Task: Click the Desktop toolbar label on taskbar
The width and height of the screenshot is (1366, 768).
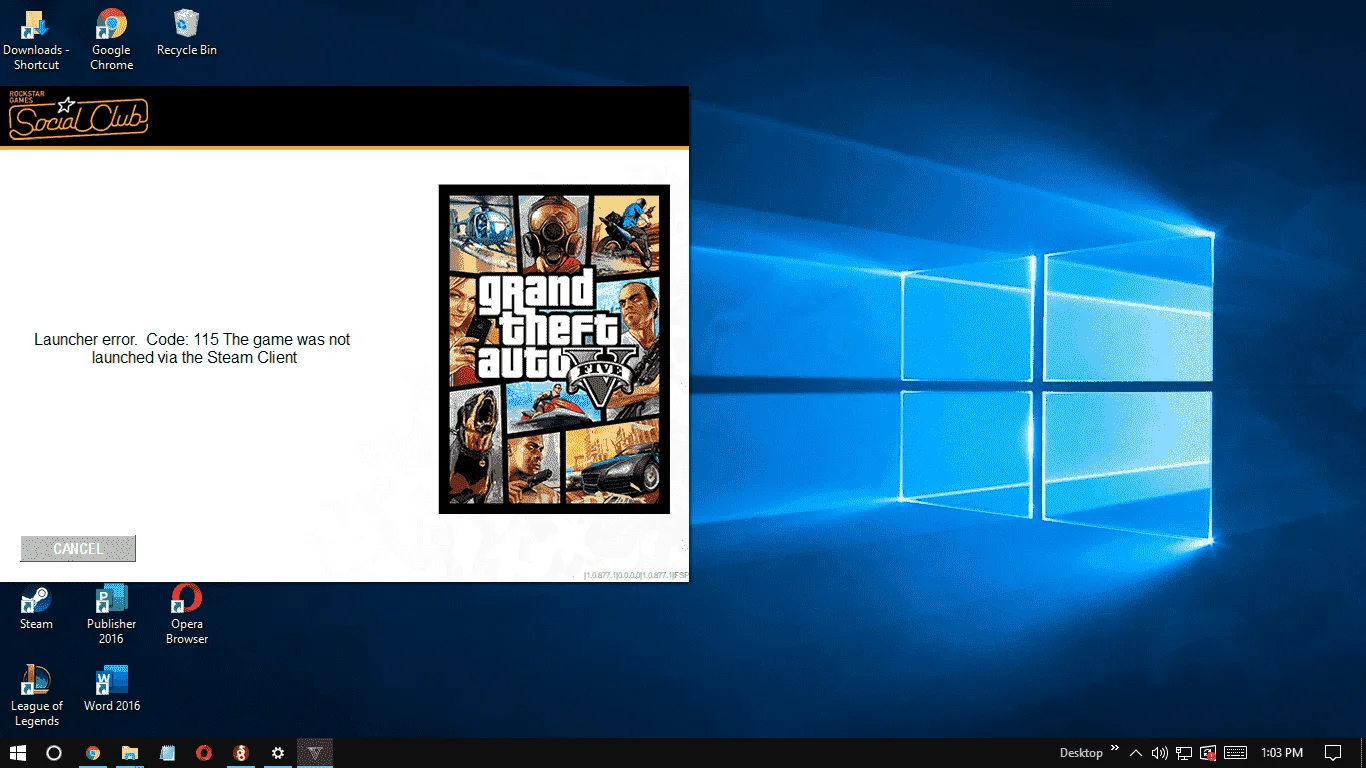Action: (x=1081, y=752)
